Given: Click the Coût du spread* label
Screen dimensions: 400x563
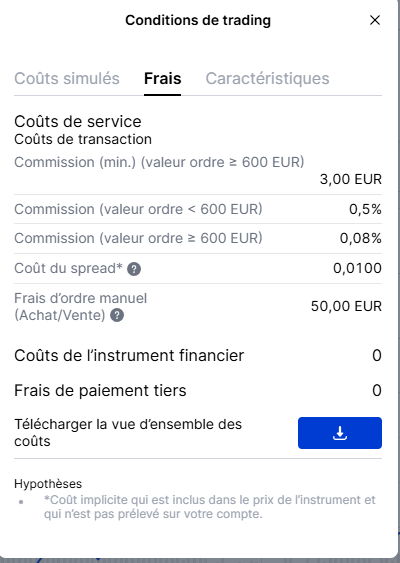Looking at the screenshot, I should [x=68, y=268].
